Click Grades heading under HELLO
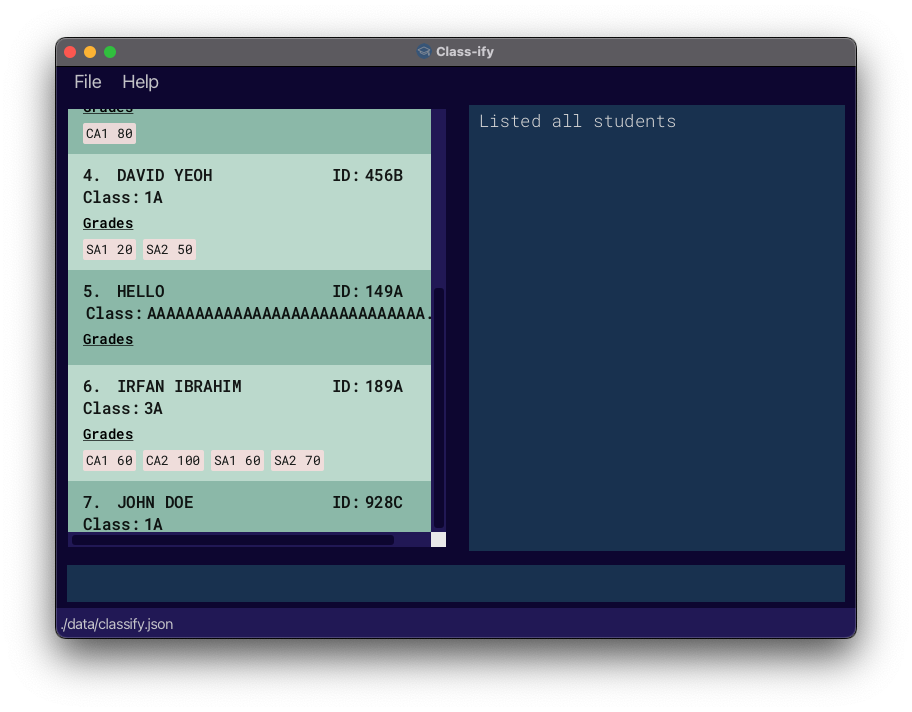 (x=108, y=339)
